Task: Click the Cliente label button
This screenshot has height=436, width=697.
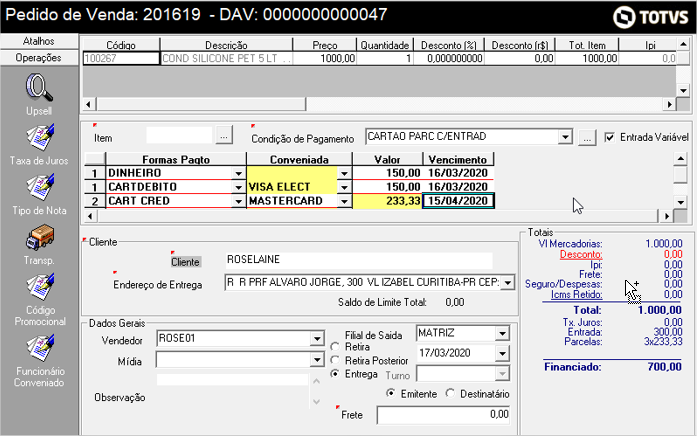Action: [185, 262]
